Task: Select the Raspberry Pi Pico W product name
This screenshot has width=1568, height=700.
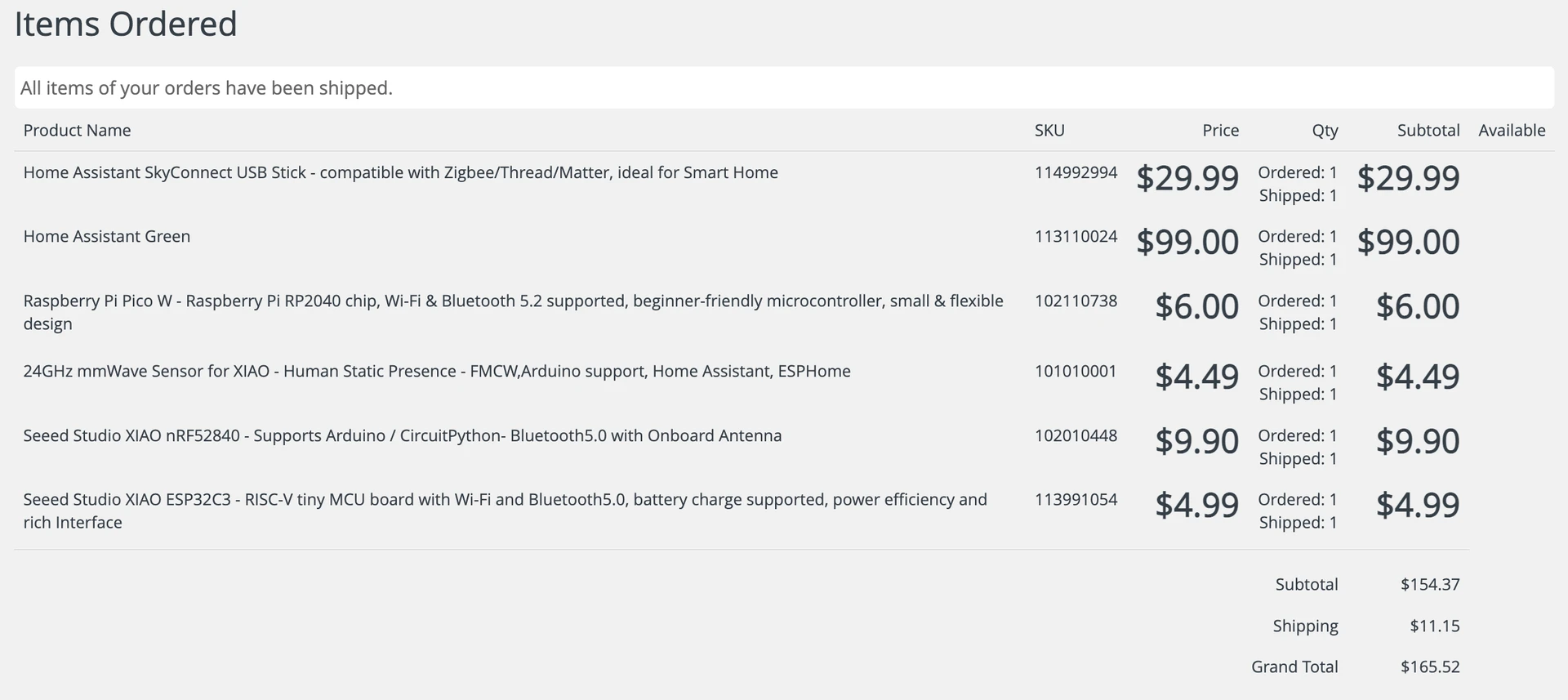Action: tap(512, 301)
